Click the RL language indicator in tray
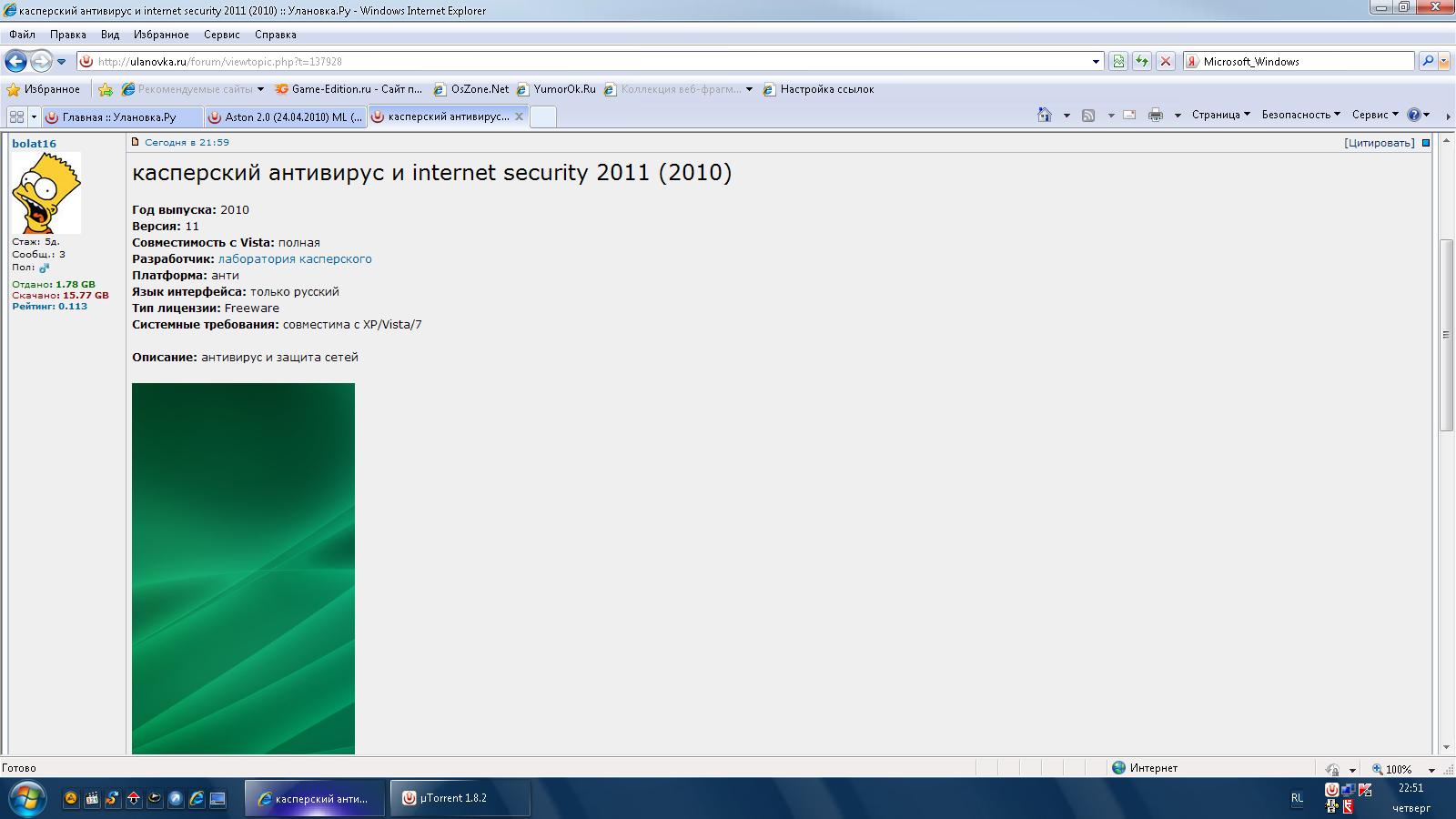This screenshot has height=819, width=1456. coord(1297,798)
